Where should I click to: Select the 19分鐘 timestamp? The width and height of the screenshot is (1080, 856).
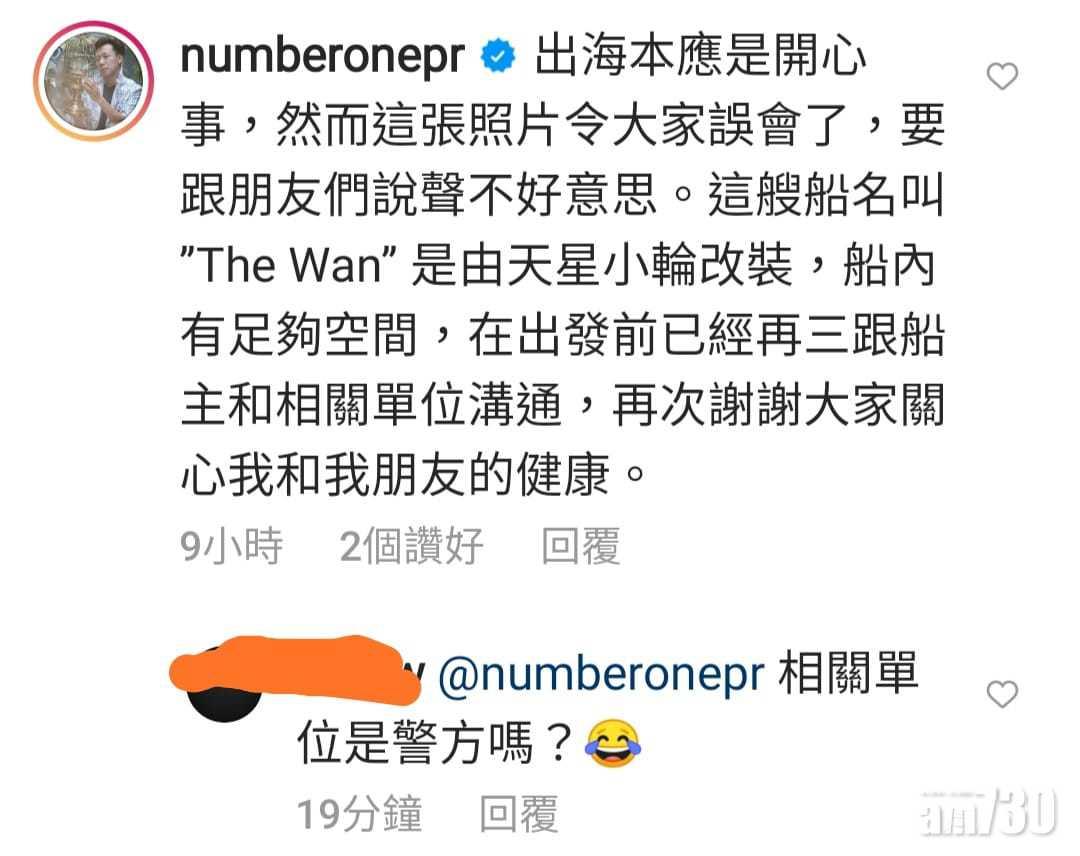click(x=359, y=813)
